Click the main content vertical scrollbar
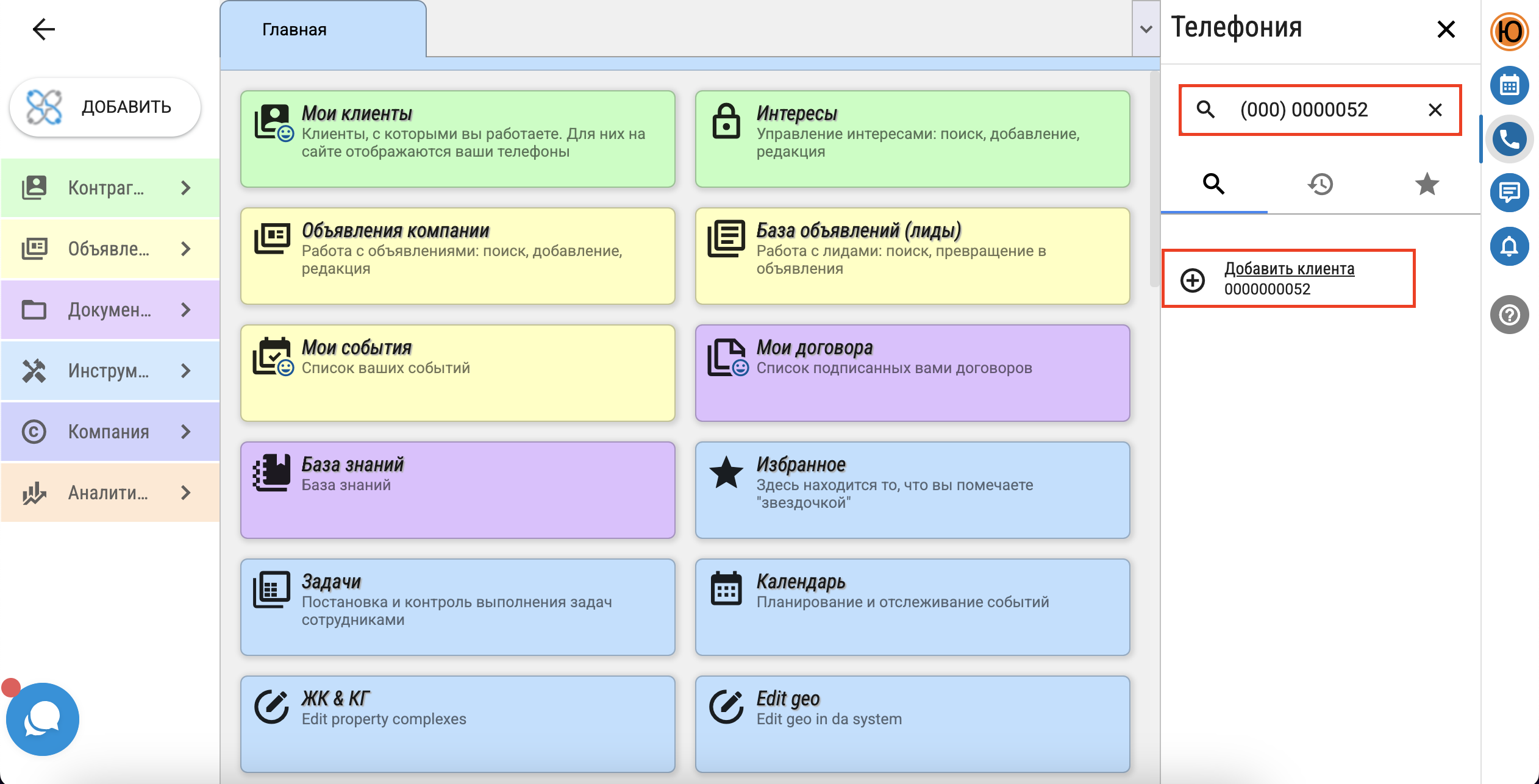 tap(1154, 180)
